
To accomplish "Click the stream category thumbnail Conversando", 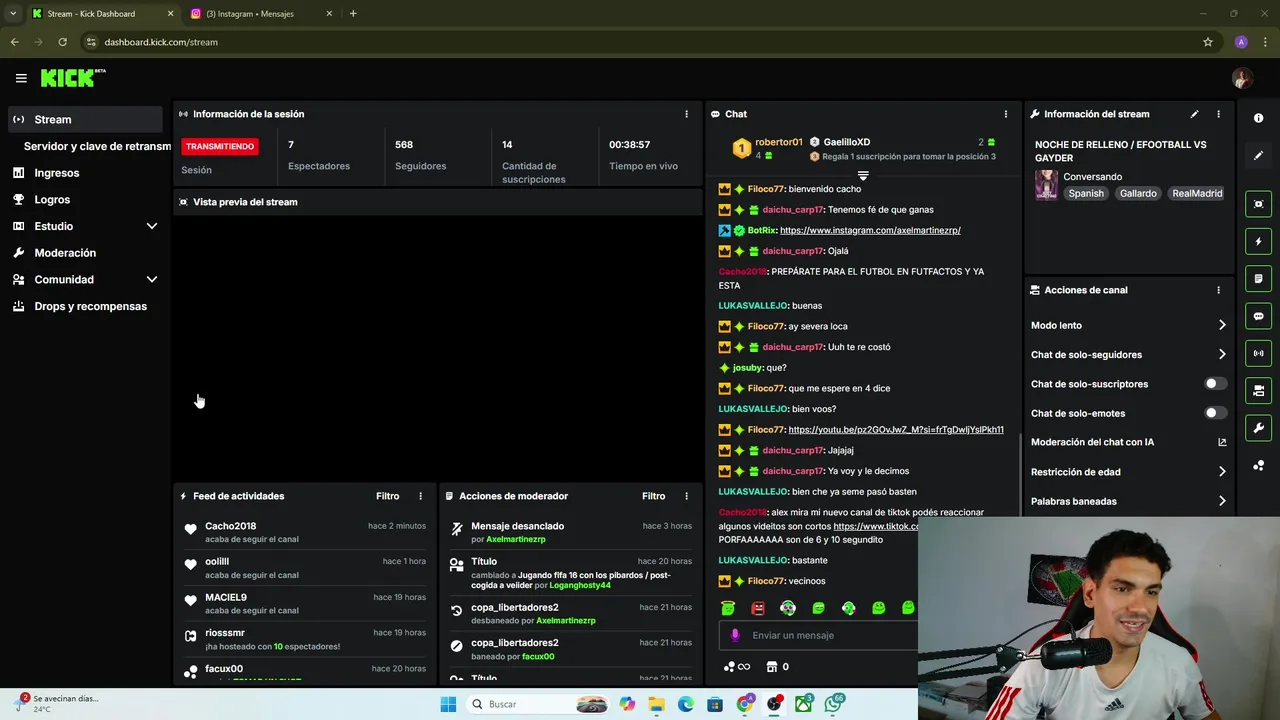I will point(1046,185).
